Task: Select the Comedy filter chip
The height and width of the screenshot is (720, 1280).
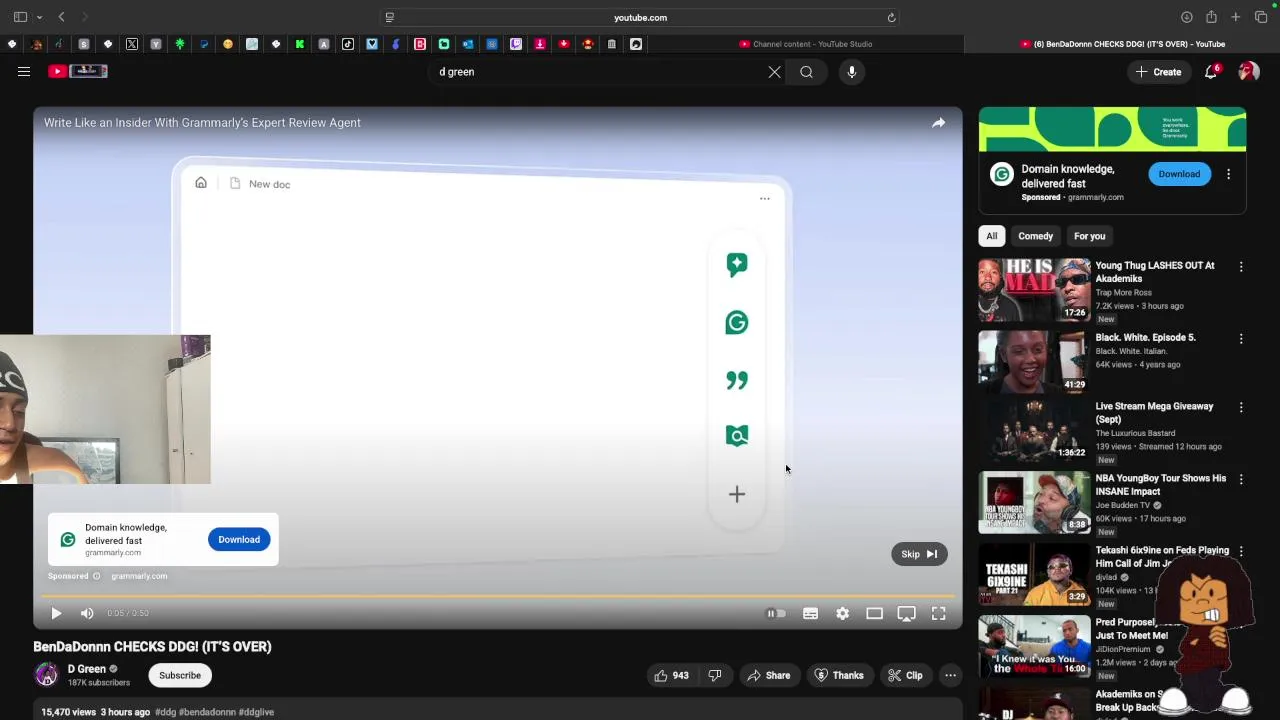Action: (x=1035, y=236)
